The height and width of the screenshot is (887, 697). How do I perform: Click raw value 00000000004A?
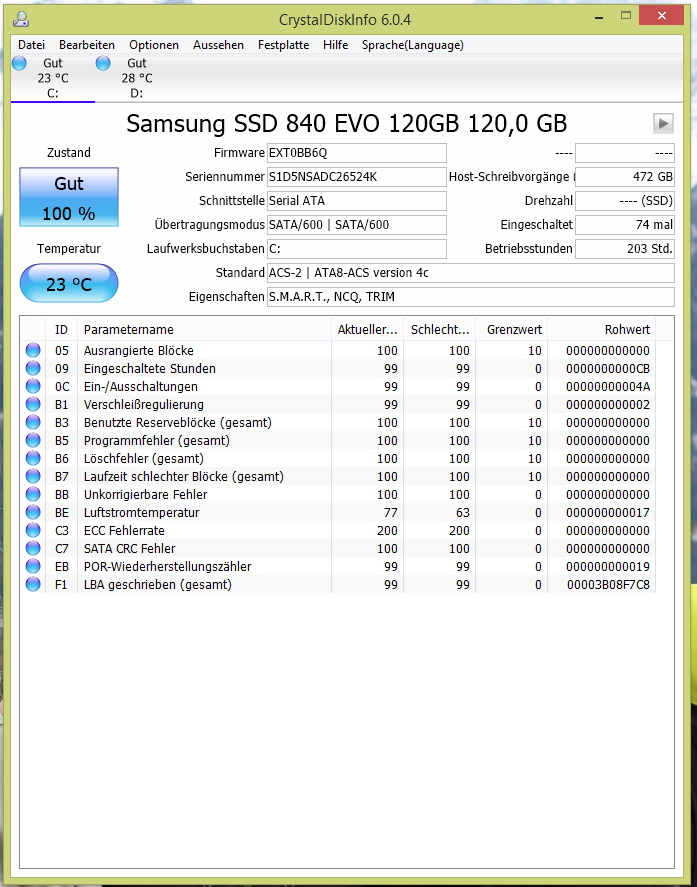608,386
